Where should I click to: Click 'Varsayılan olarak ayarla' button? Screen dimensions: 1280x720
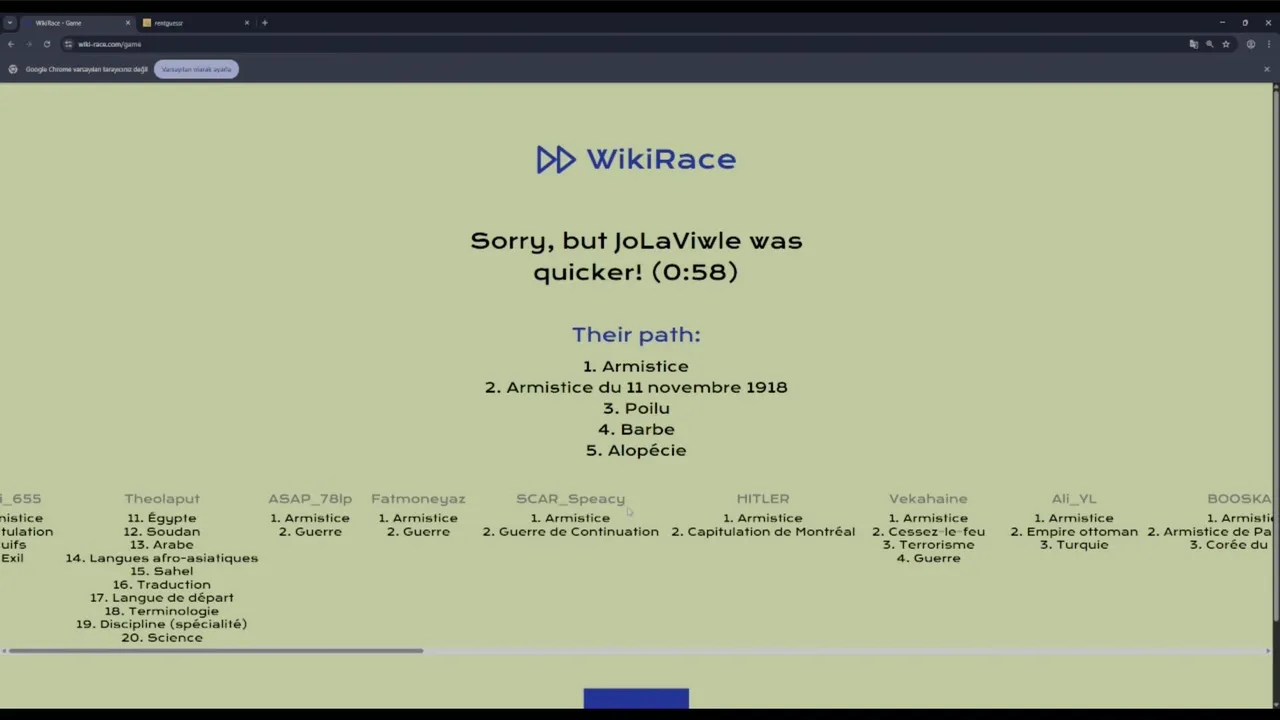coord(196,69)
